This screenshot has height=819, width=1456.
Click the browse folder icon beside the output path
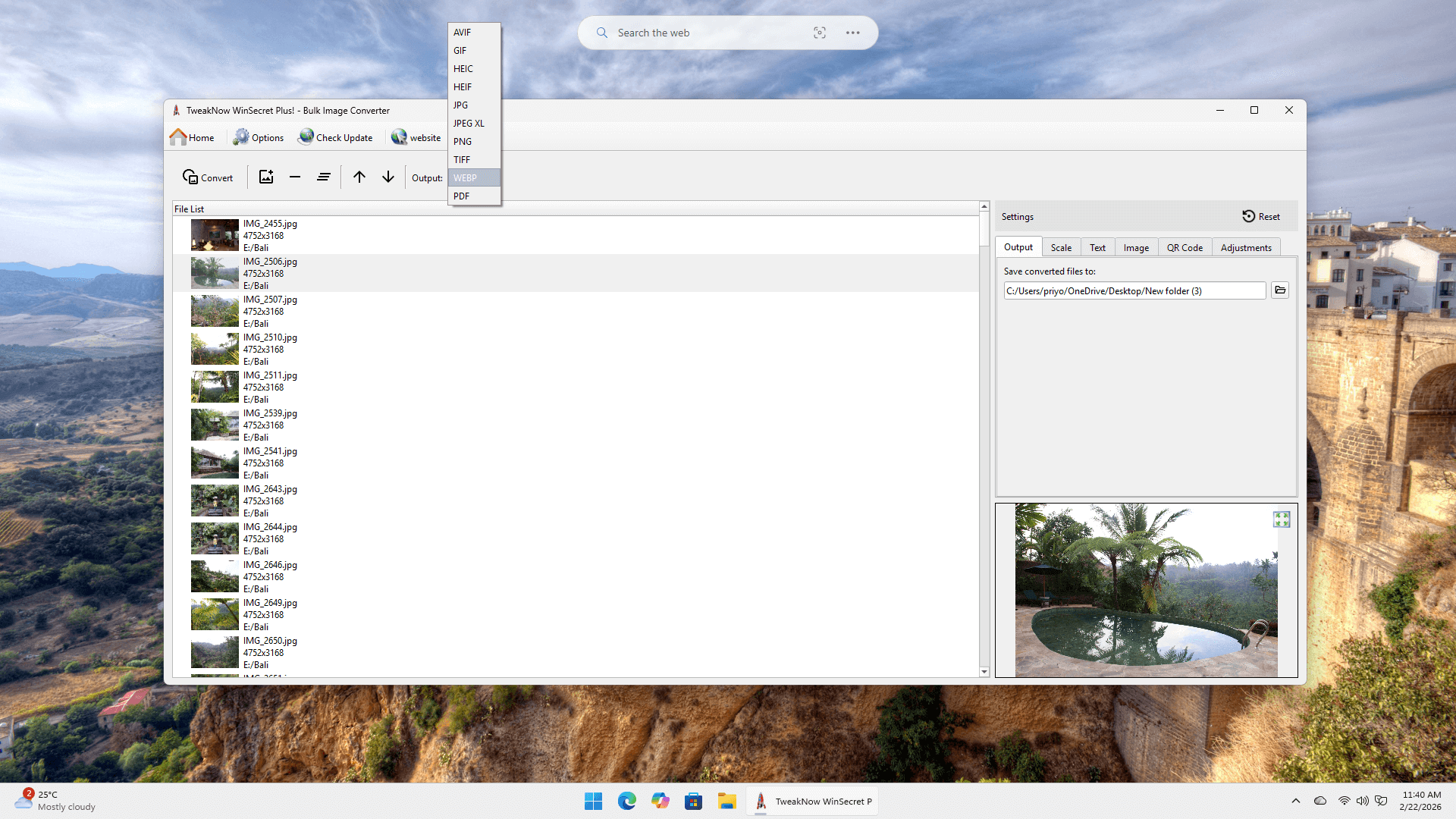(1280, 290)
